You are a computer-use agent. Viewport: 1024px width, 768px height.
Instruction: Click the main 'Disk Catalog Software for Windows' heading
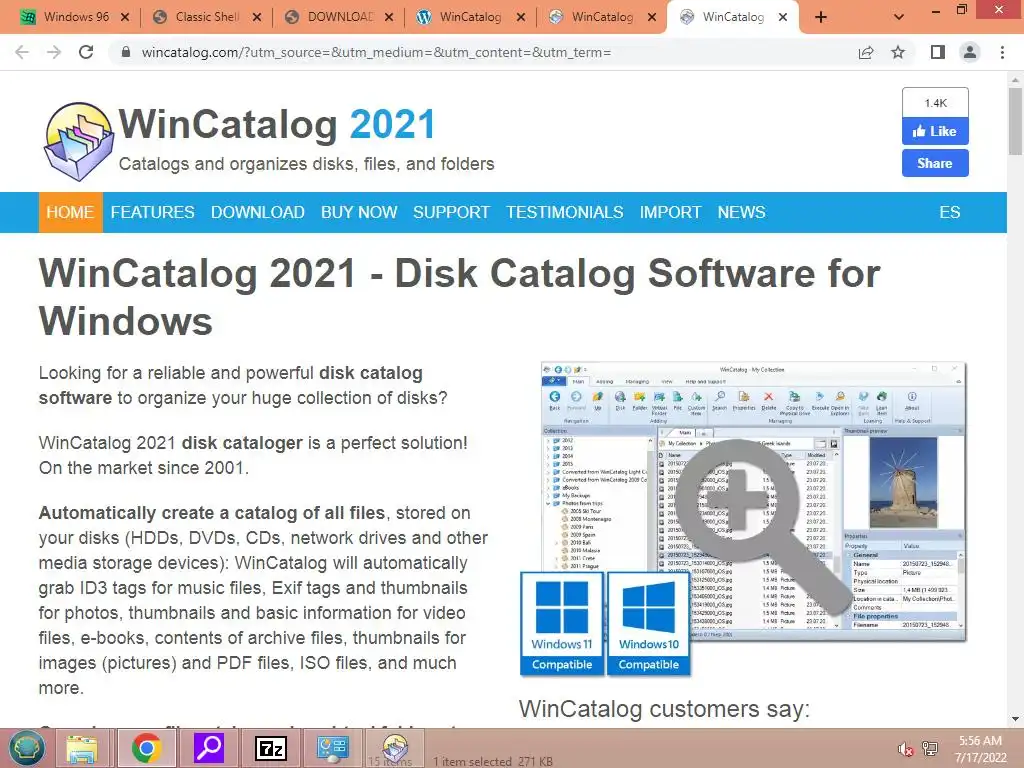coord(459,296)
